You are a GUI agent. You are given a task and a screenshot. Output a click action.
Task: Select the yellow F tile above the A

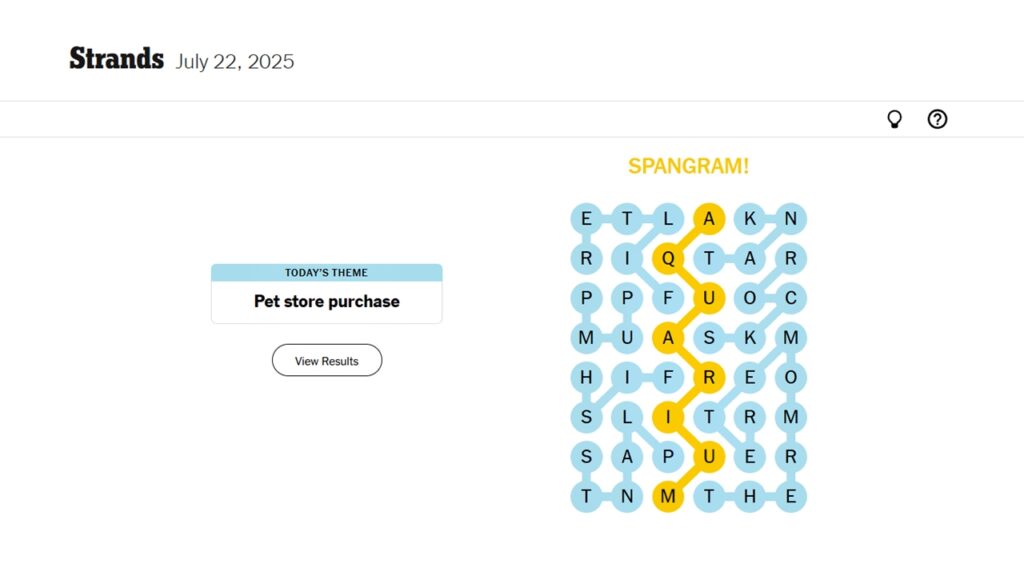(x=668, y=298)
